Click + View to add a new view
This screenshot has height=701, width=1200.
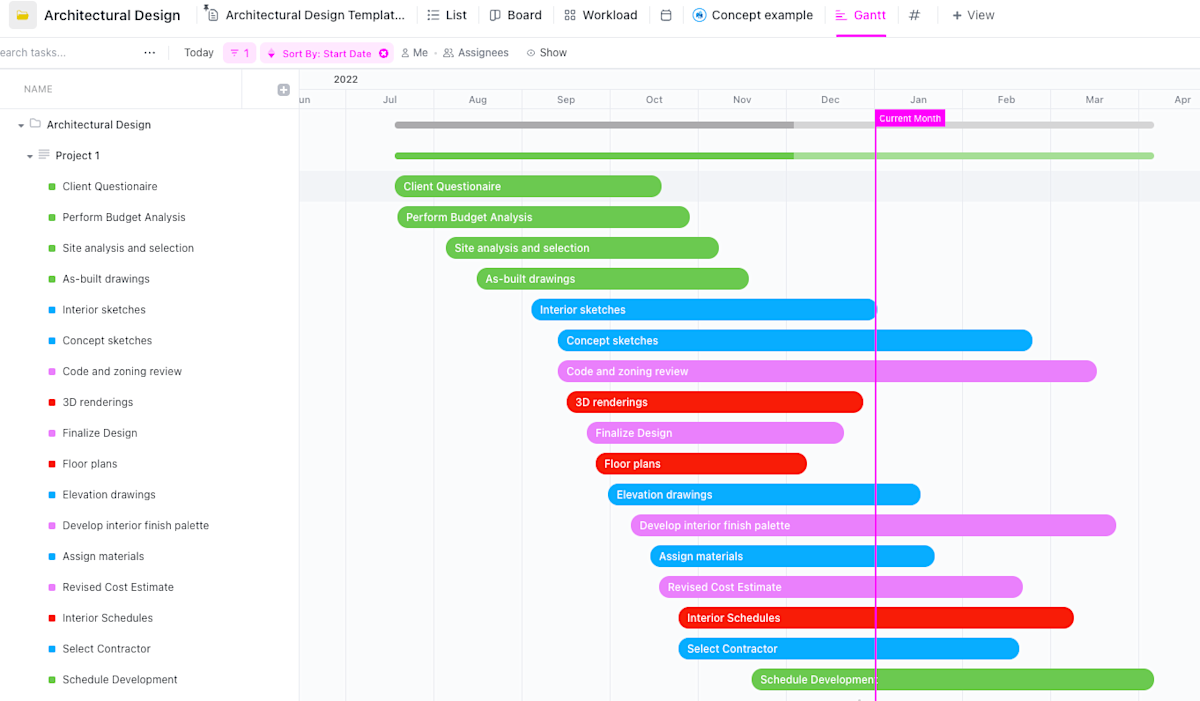pyautogui.click(x=972, y=15)
